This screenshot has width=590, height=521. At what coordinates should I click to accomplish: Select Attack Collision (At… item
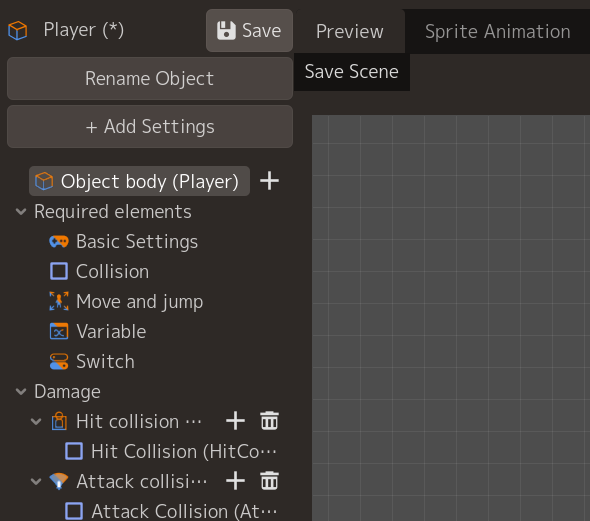(184, 512)
